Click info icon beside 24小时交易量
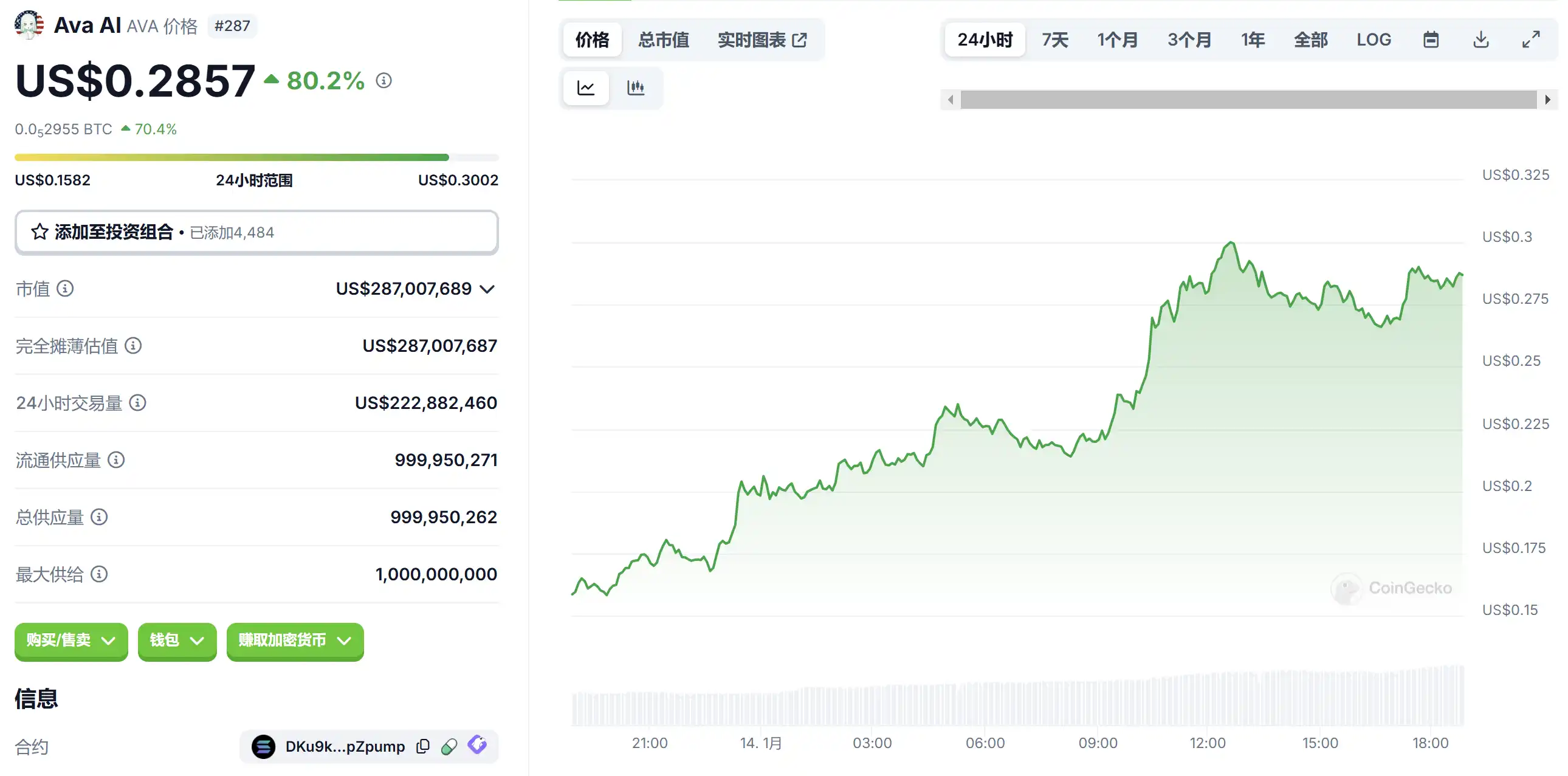The width and height of the screenshot is (1568, 776). [x=137, y=403]
